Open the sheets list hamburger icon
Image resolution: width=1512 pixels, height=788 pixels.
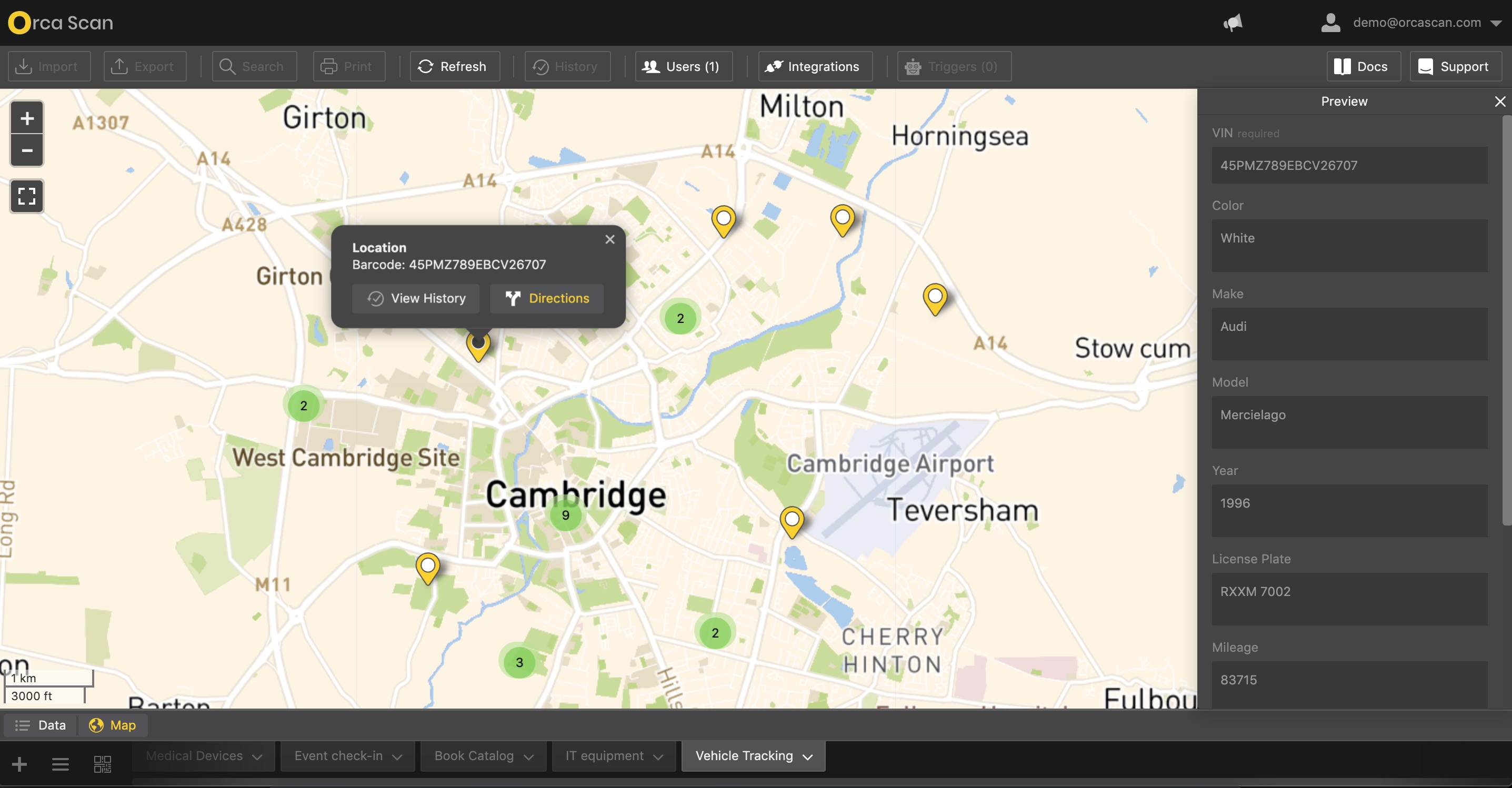61,764
